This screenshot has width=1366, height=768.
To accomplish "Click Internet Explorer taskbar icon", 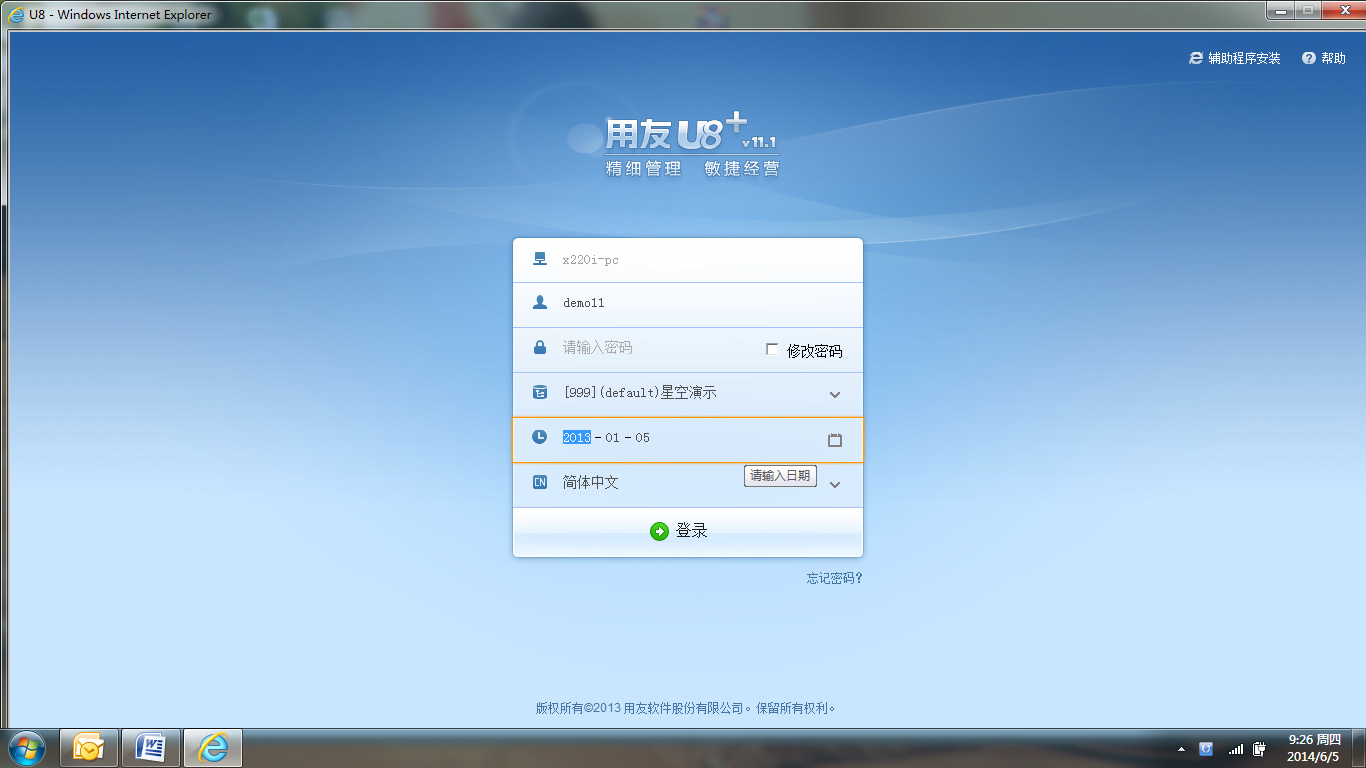I will tap(213, 748).
